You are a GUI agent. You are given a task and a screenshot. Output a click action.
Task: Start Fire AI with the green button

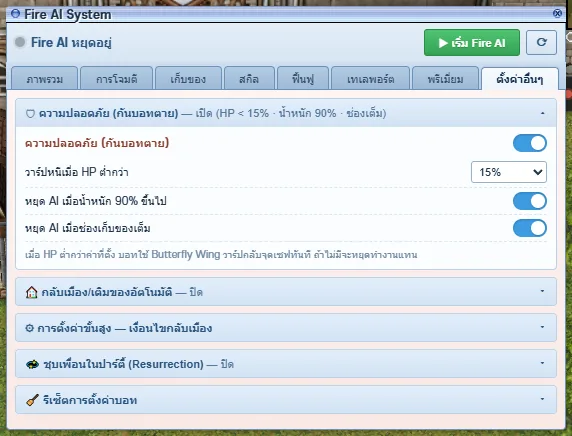tap(472, 43)
